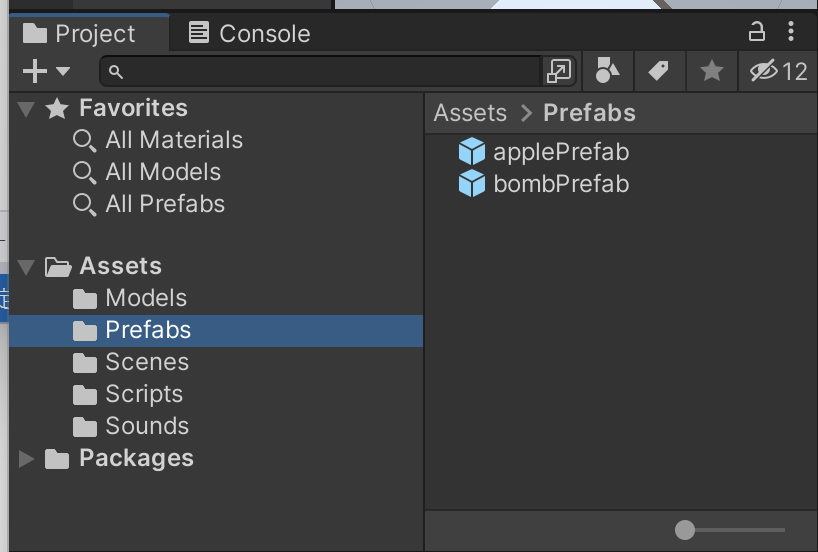Open the Search by Label tag icon
The width and height of the screenshot is (818, 552).
[x=659, y=71]
